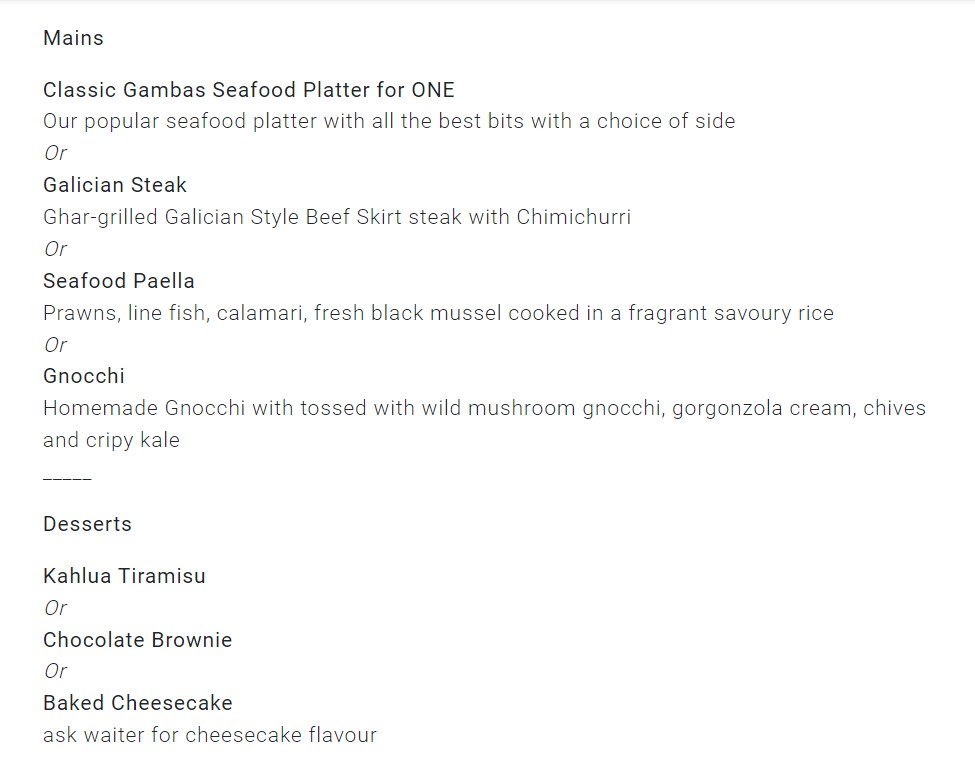Click the Galician Steak dish title
Viewport: 975px width, 772px height.
(x=114, y=185)
